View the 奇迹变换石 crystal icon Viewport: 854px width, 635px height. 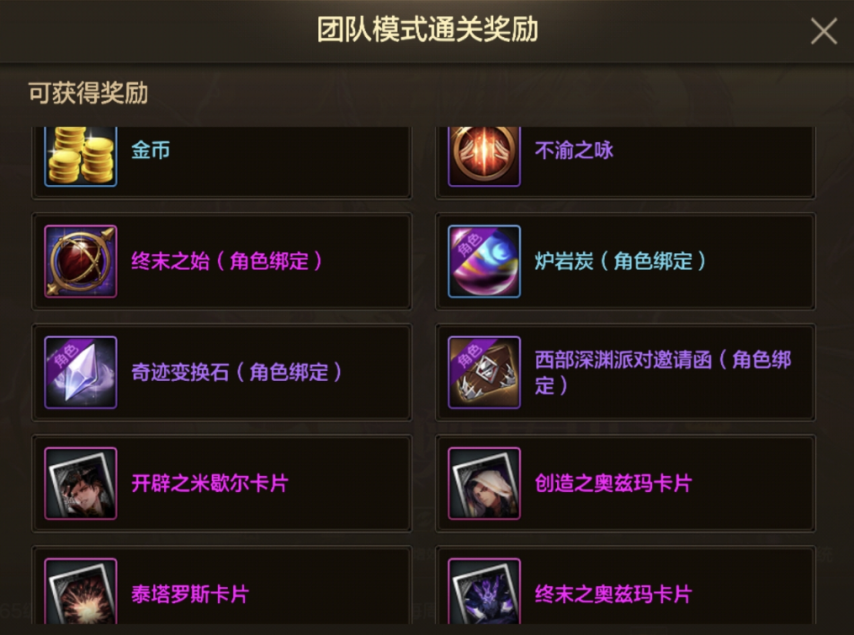coord(81,373)
